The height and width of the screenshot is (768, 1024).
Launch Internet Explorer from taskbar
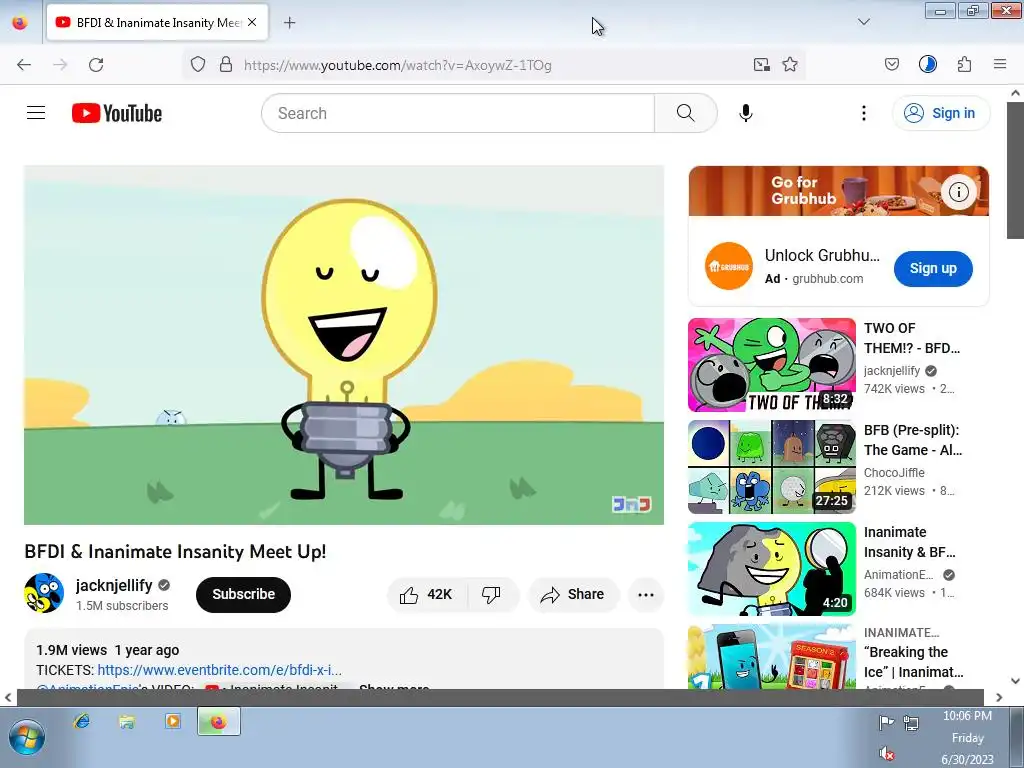tap(82, 721)
